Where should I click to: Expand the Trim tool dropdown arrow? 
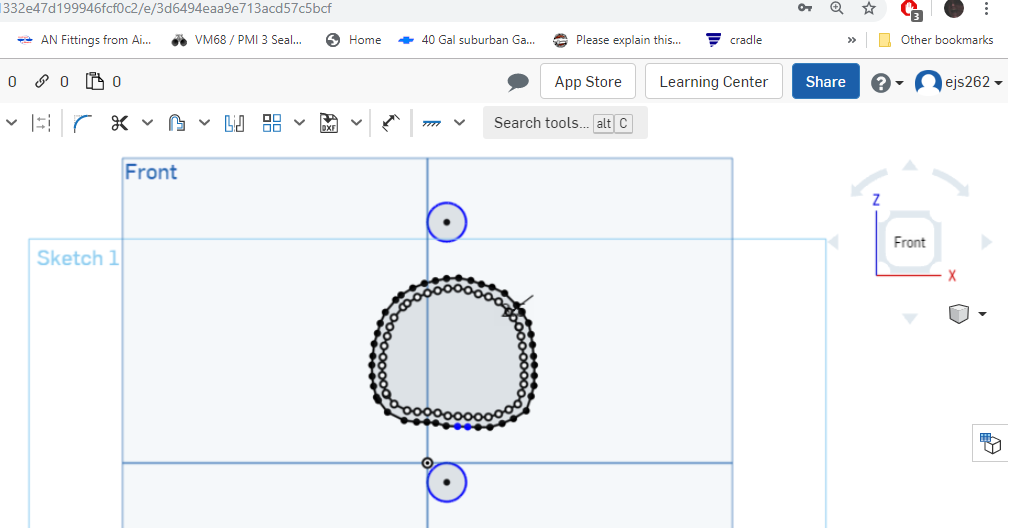point(147,123)
